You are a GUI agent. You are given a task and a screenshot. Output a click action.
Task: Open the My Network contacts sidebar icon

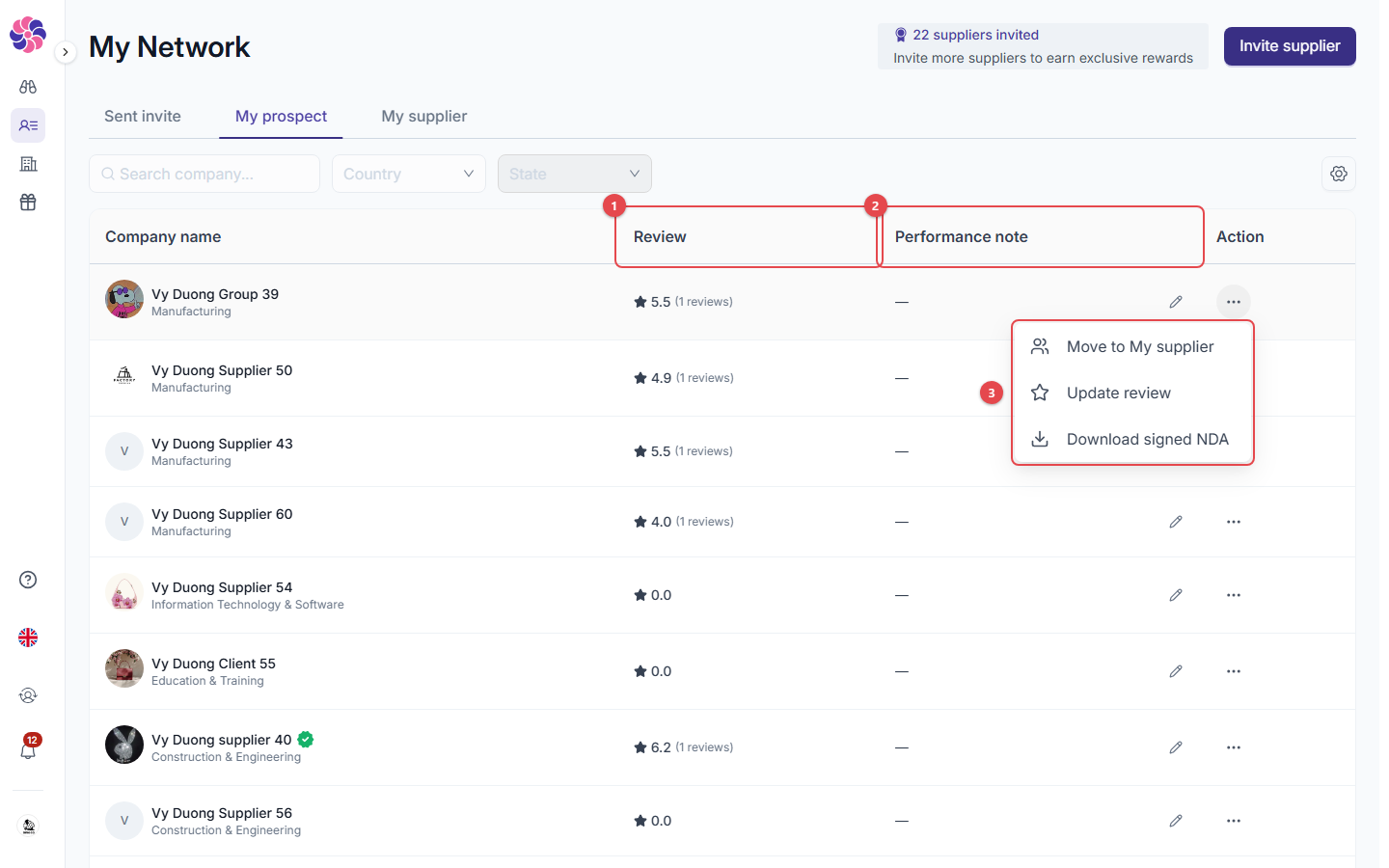[x=28, y=125]
